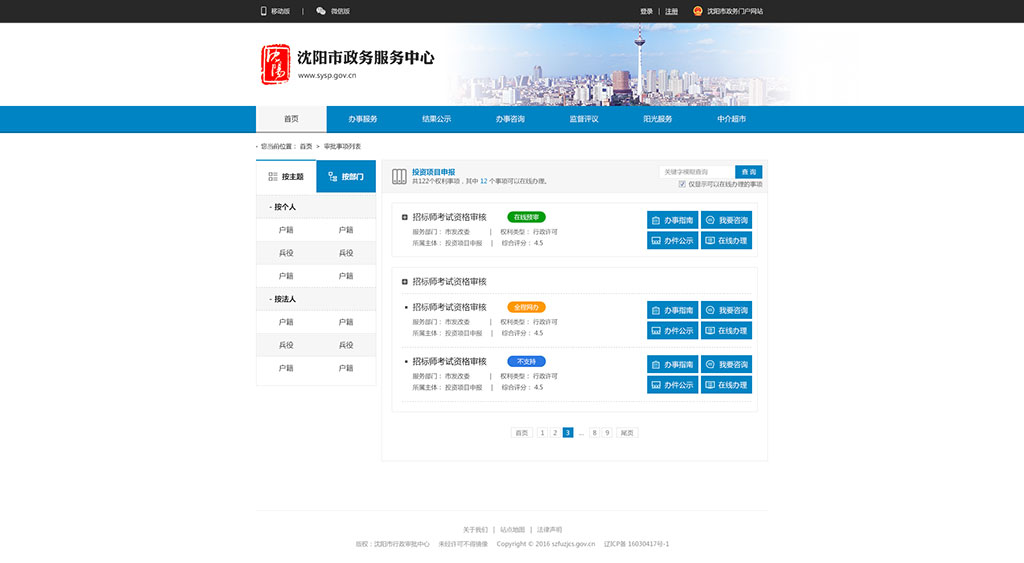Open 办事指南 for the 在线预审 item
Screen dimensions: 1024x563
point(672,220)
